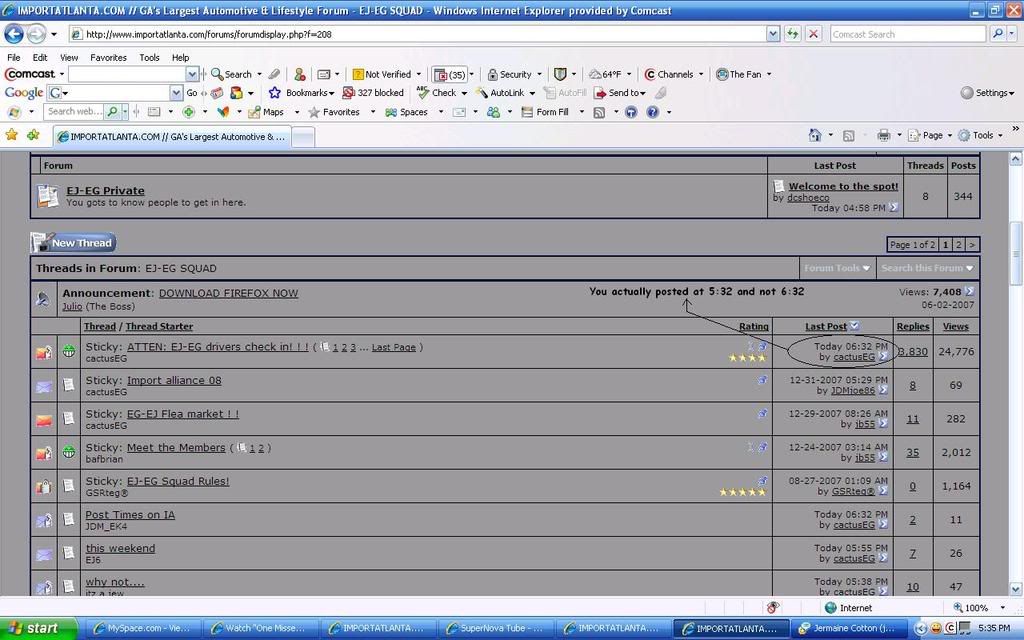The image size is (1024, 640).
Task: Open the Search this Forum dropdown
Action: tap(927, 268)
